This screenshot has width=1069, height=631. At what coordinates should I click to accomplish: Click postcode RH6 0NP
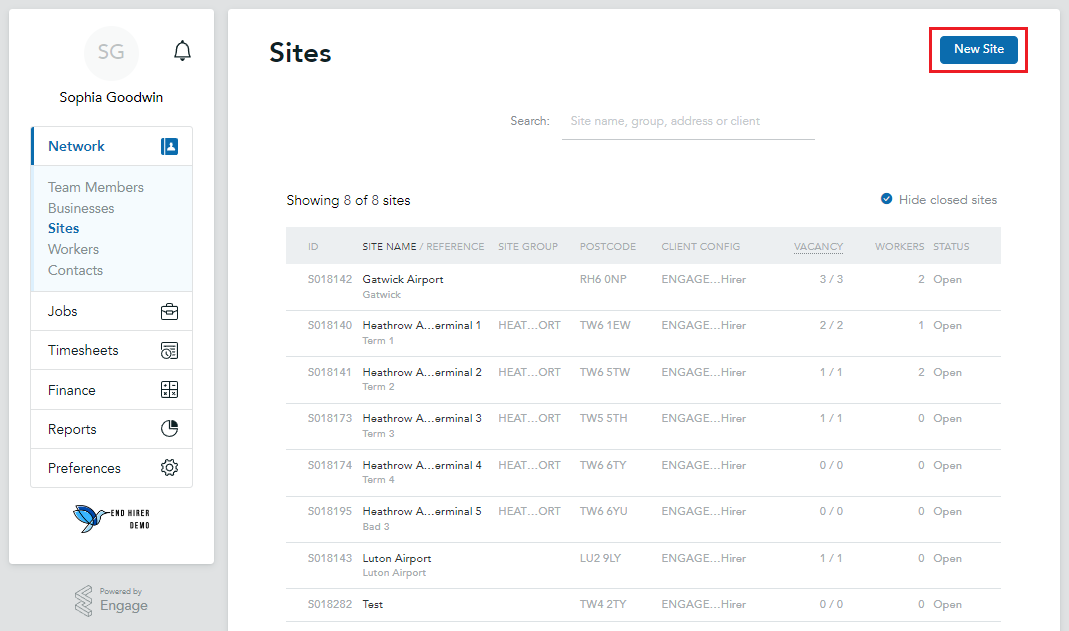pyautogui.click(x=603, y=279)
